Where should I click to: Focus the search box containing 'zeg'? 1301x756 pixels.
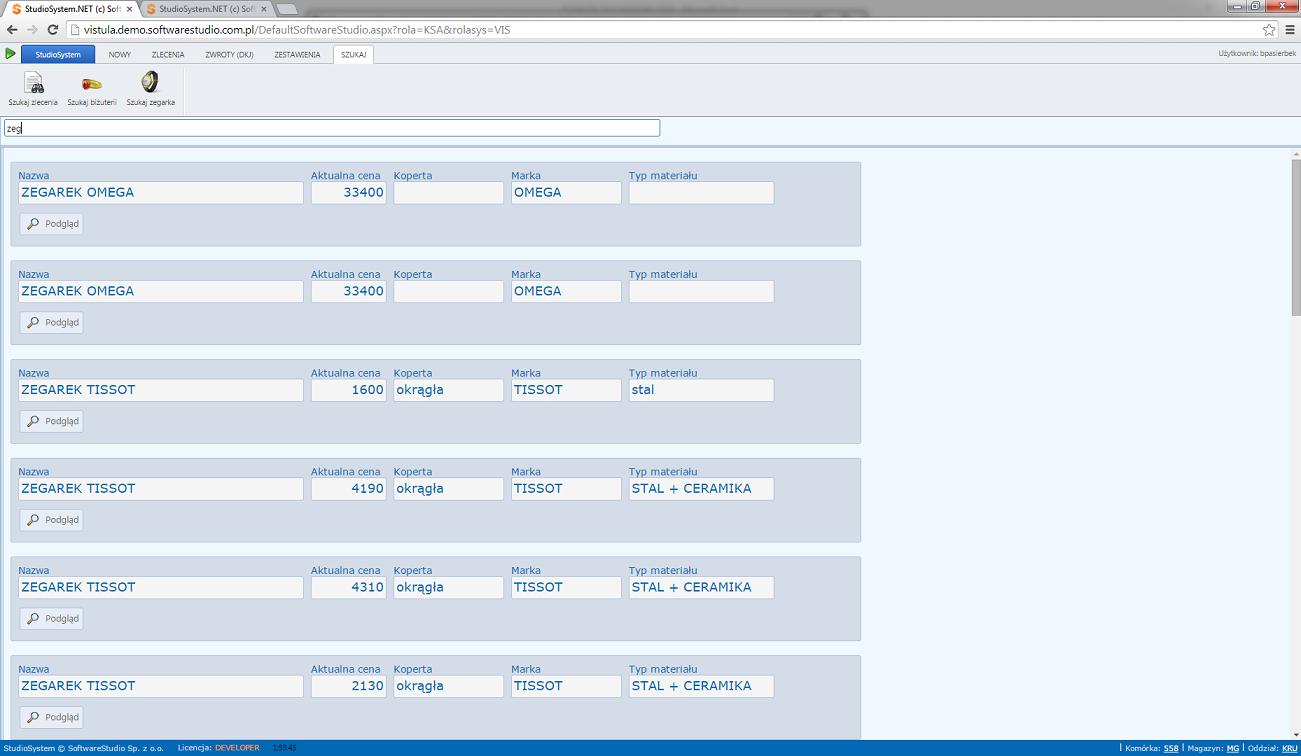click(x=332, y=128)
